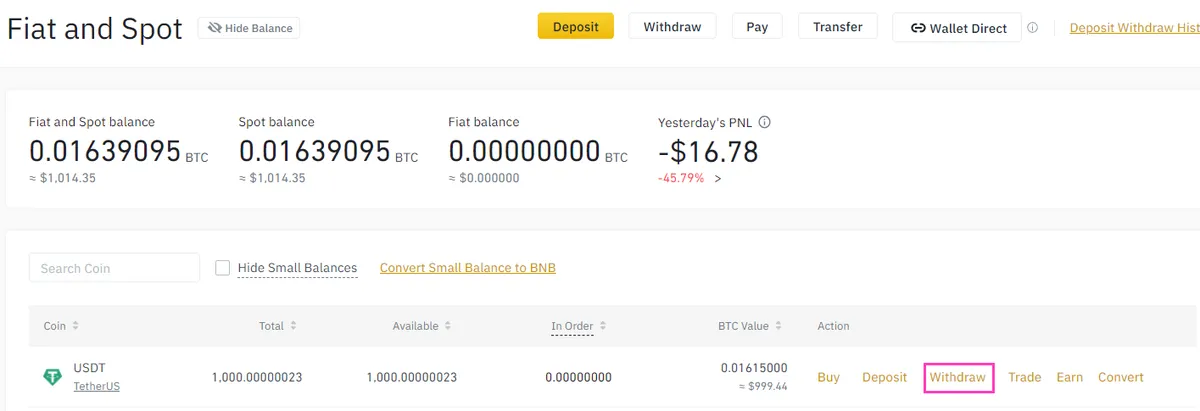Click Buy in the USDT row

(828, 377)
